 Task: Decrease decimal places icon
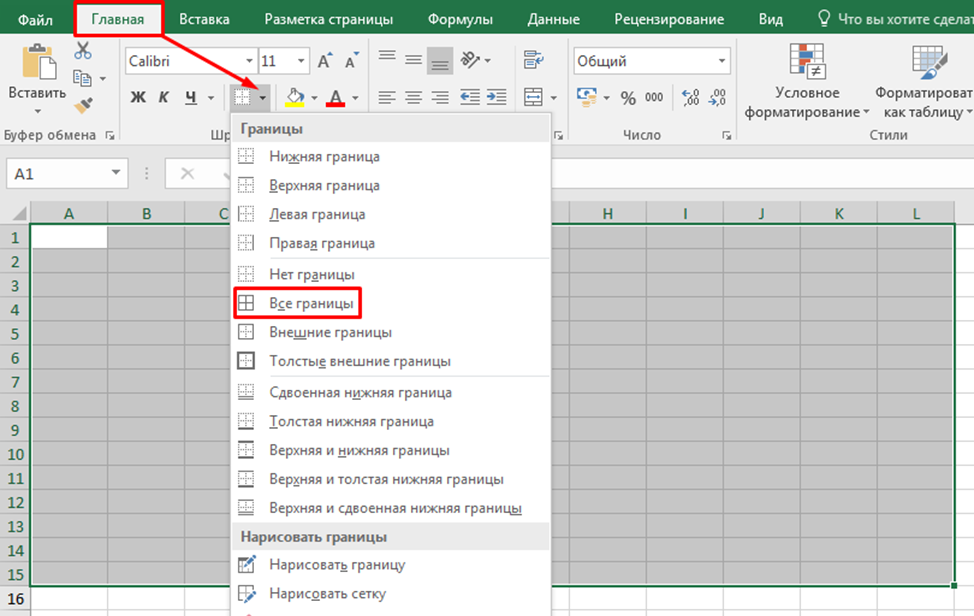click(x=717, y=97)
